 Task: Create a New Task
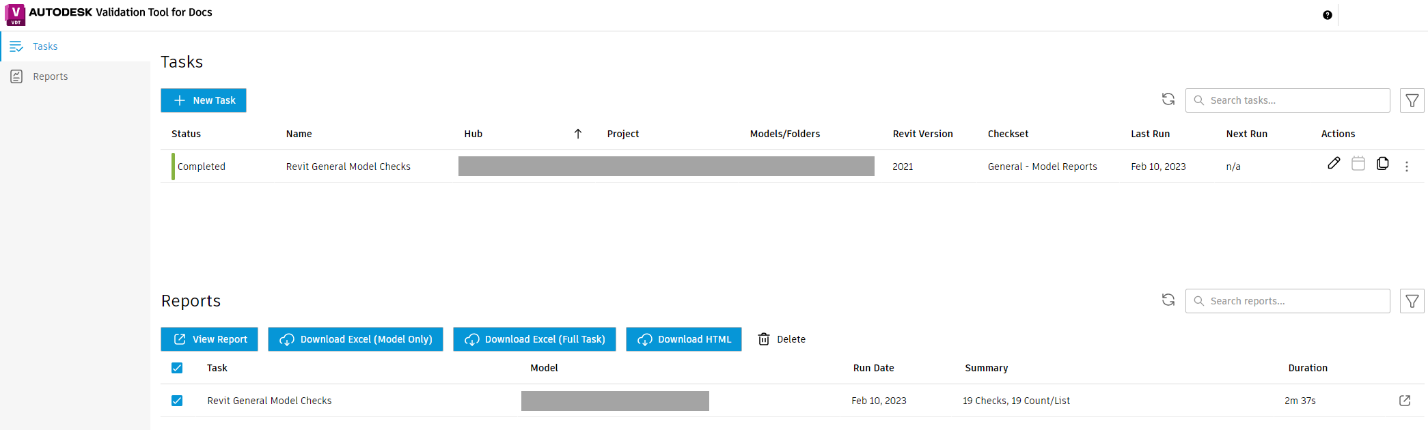pyautogui.click(x=204, y=100)
